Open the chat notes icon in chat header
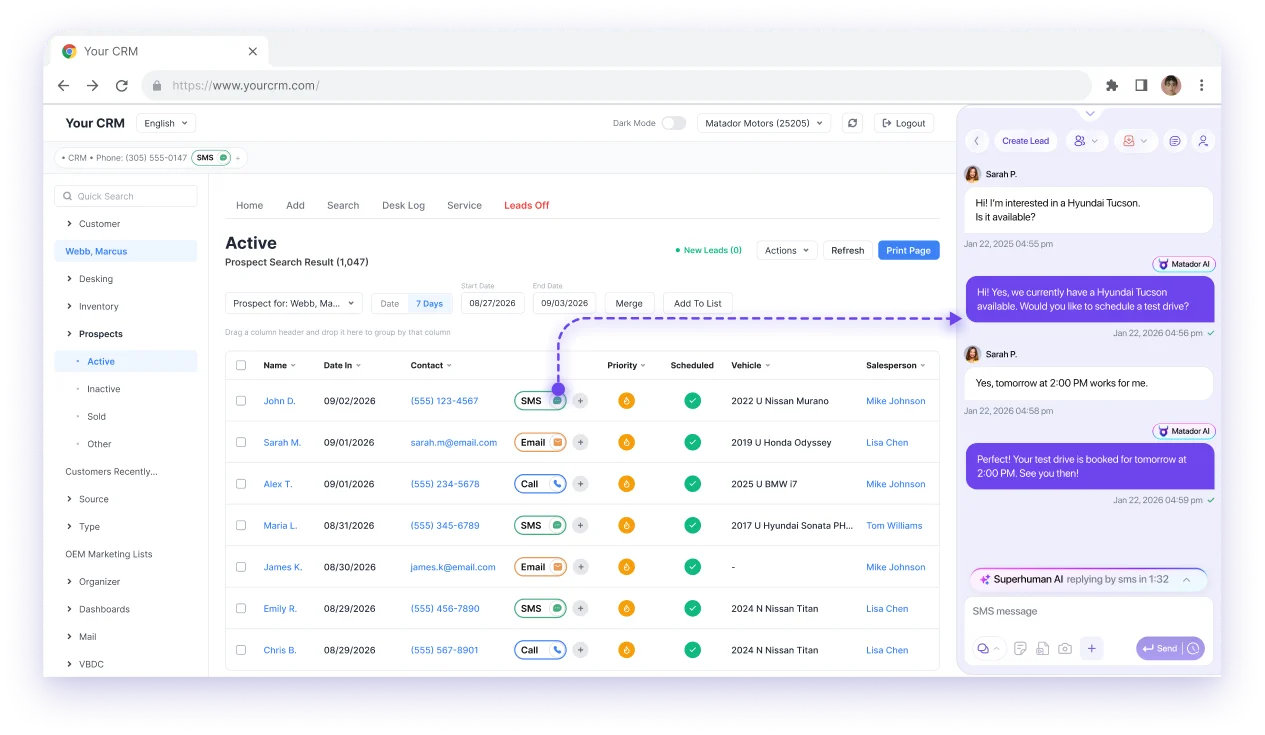 pos(1175,141)
